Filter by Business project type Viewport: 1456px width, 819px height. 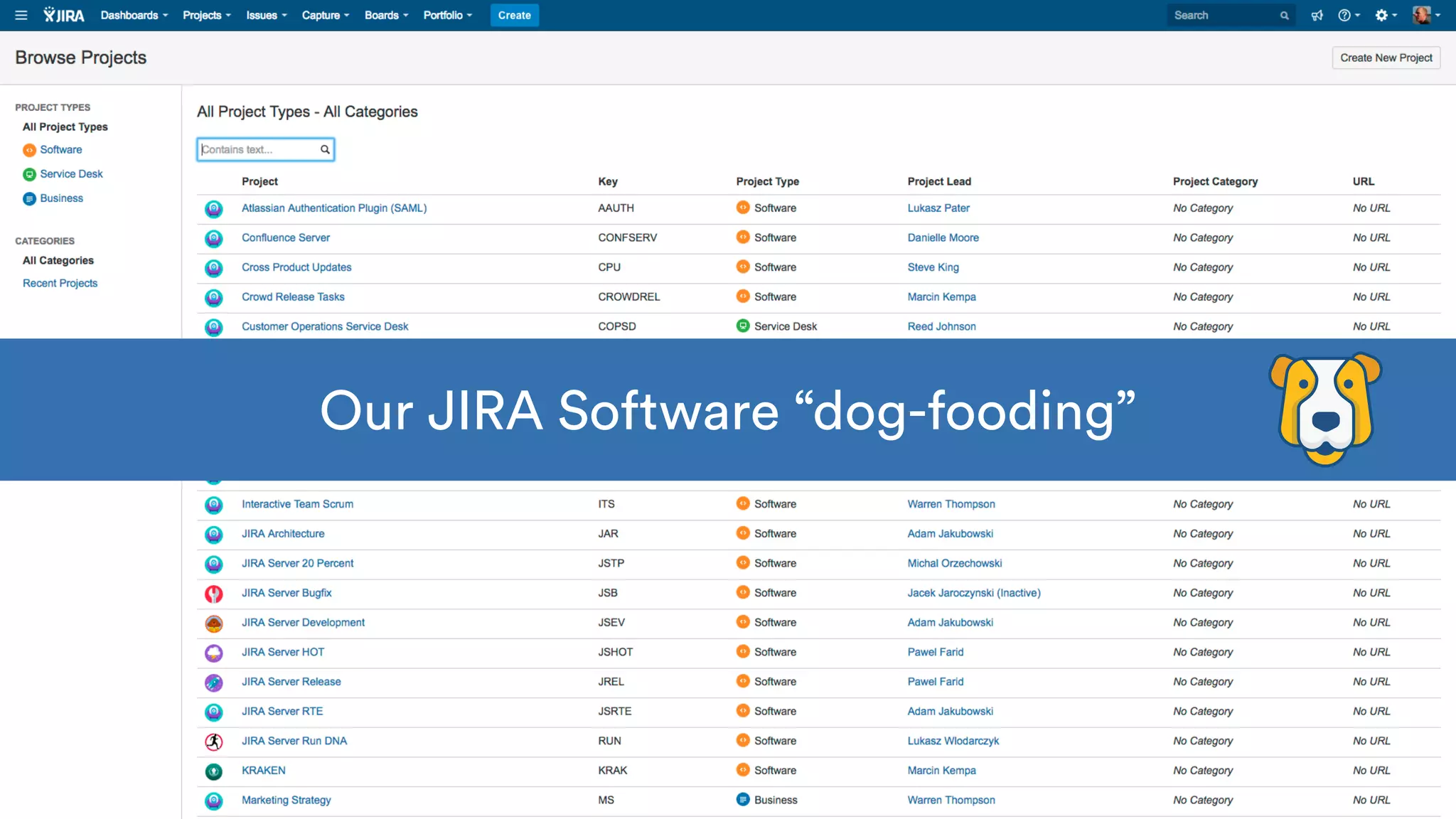pos(62,198)
